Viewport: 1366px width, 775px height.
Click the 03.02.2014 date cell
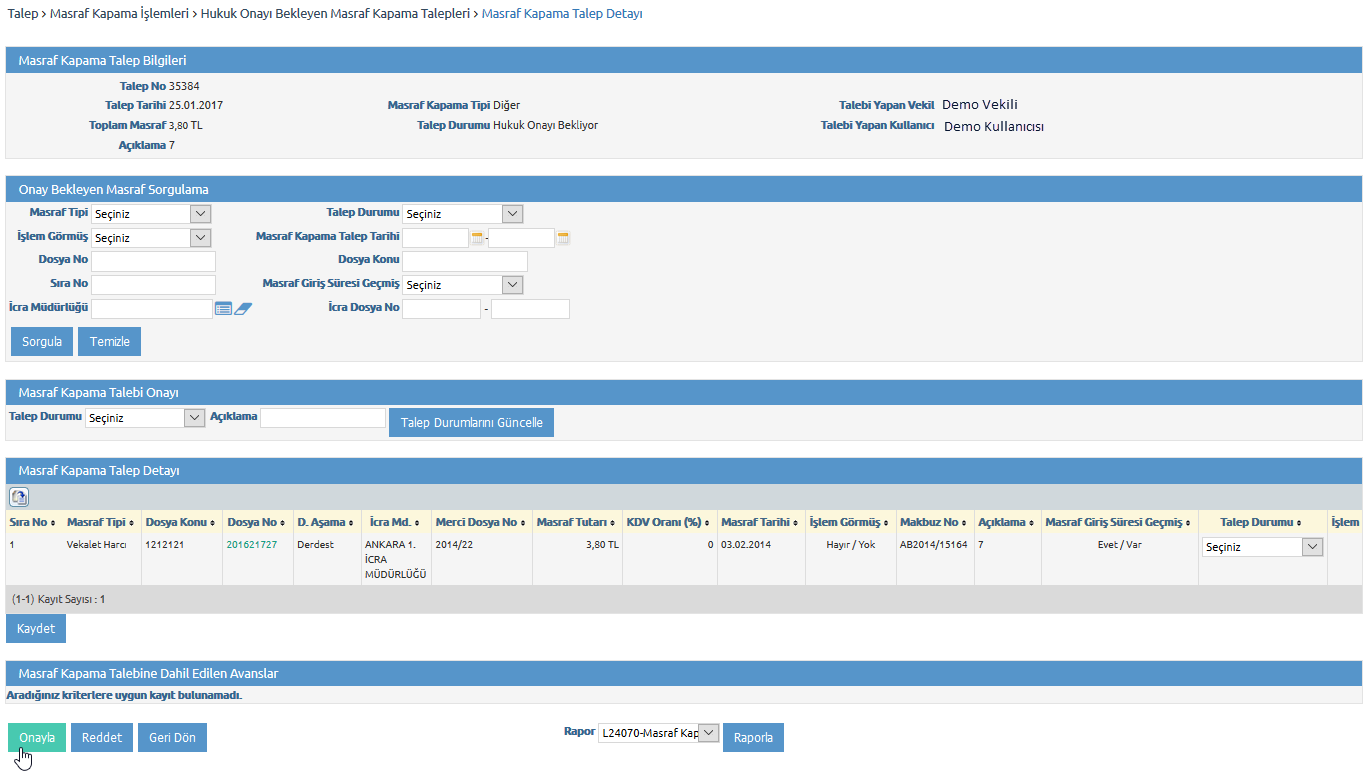746,544
